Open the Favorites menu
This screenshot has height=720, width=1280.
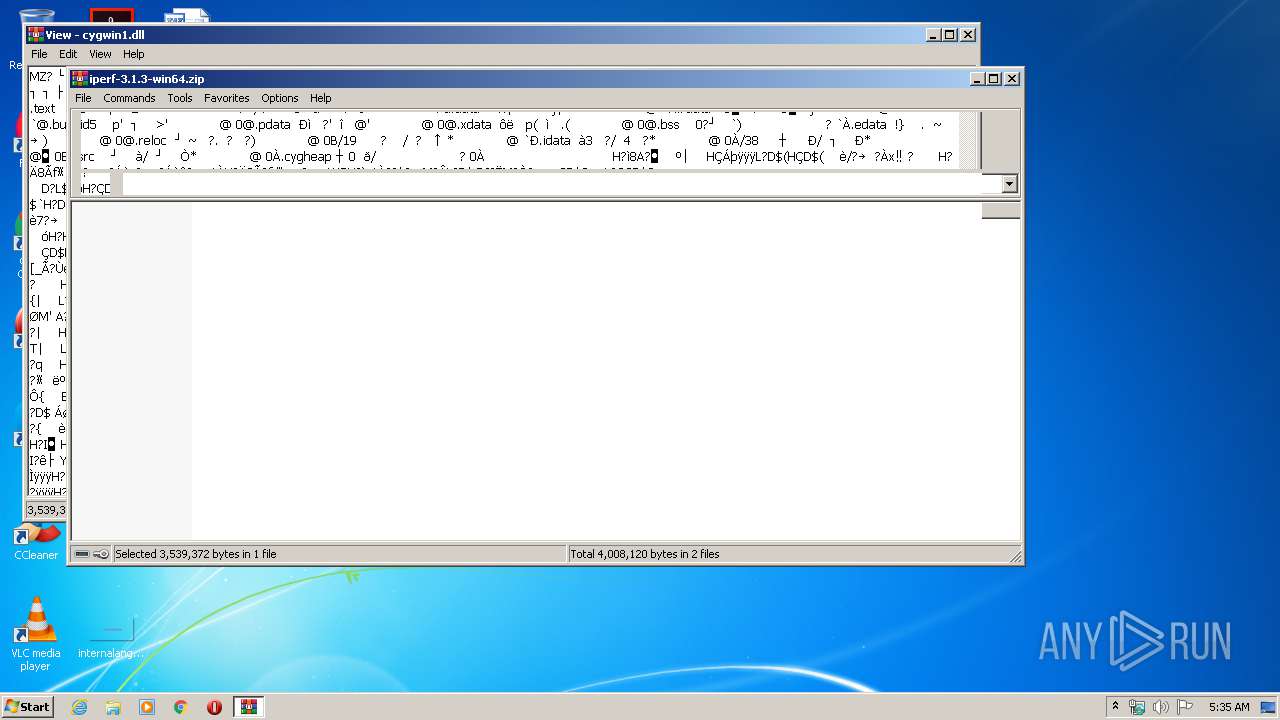tap(227, 98)
